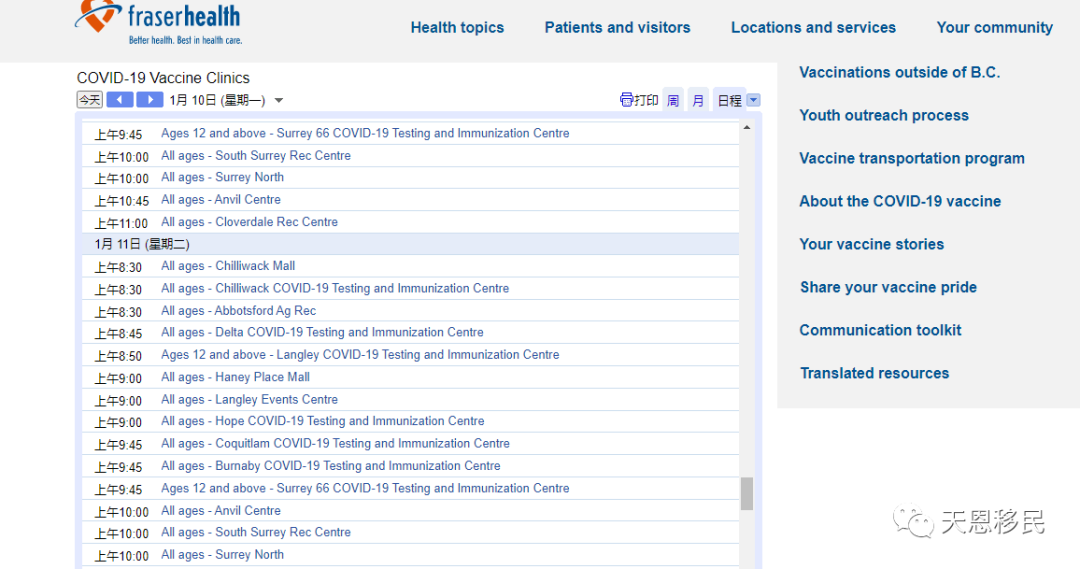
Task: Open dropdown arrow beside 日程 tab
Action: [754, 101]
